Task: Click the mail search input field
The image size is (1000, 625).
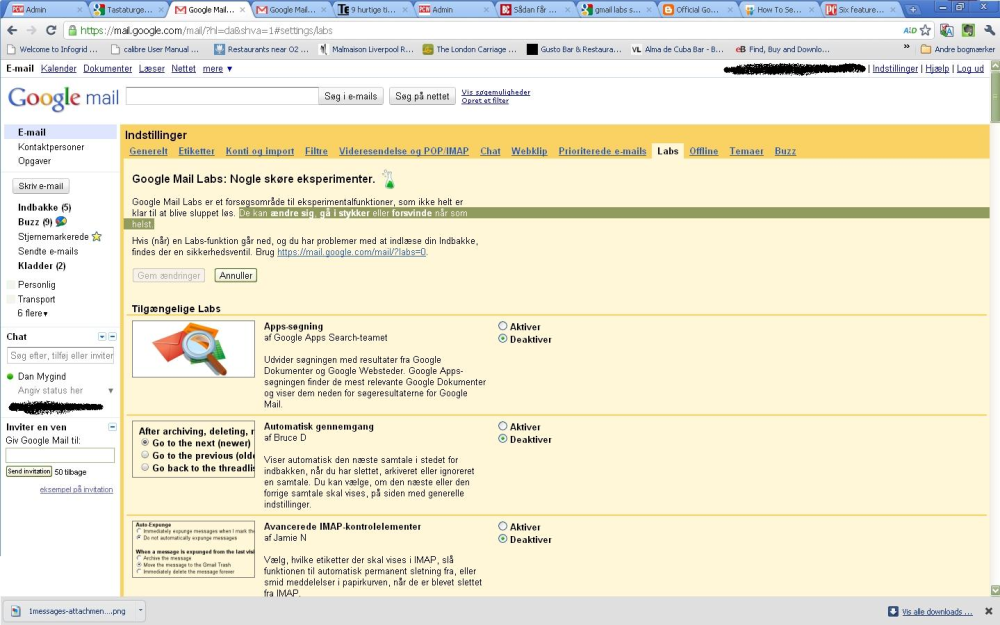Action: click(222, 96)
